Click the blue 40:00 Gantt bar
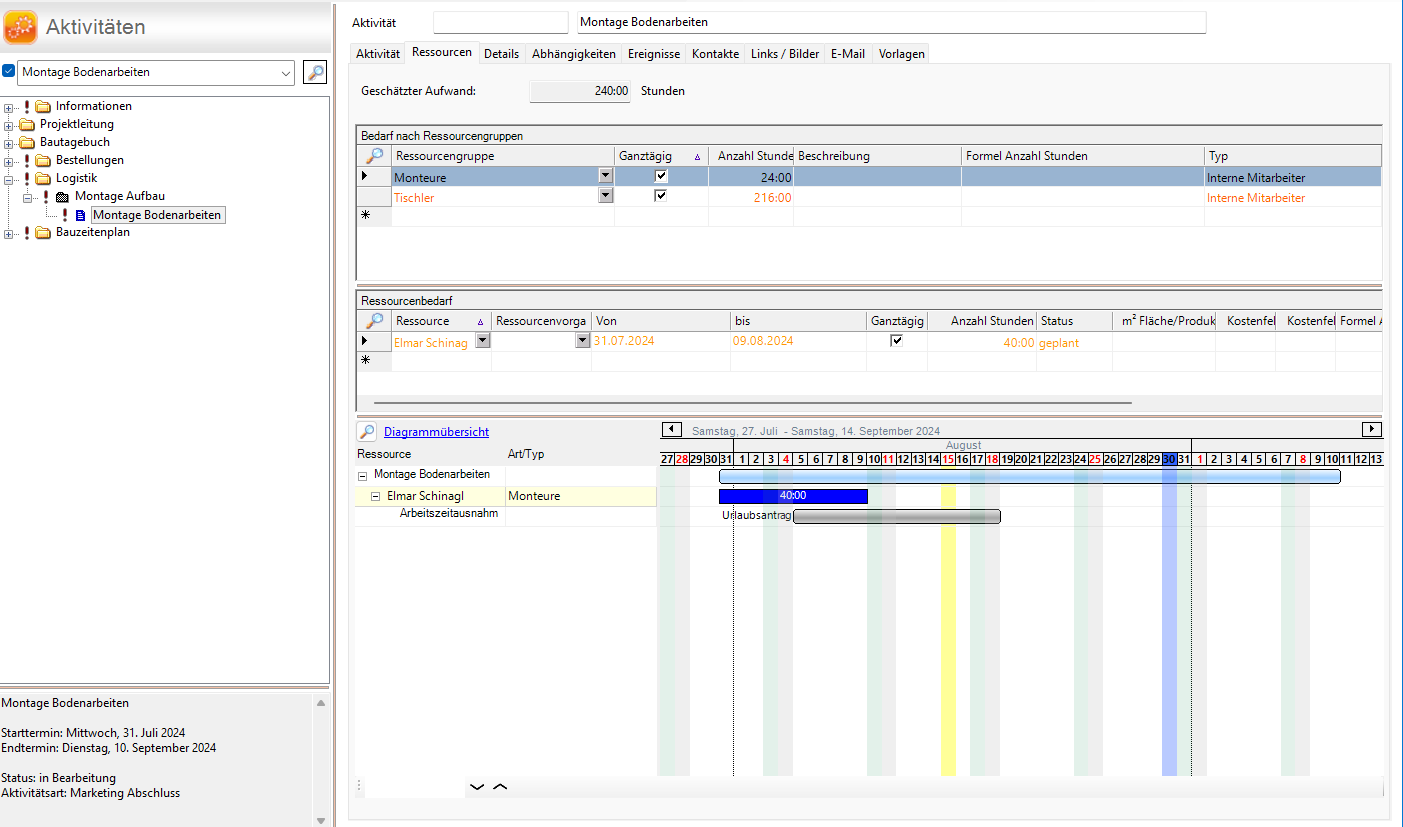1403x827 pixels. tap(793, 496)
